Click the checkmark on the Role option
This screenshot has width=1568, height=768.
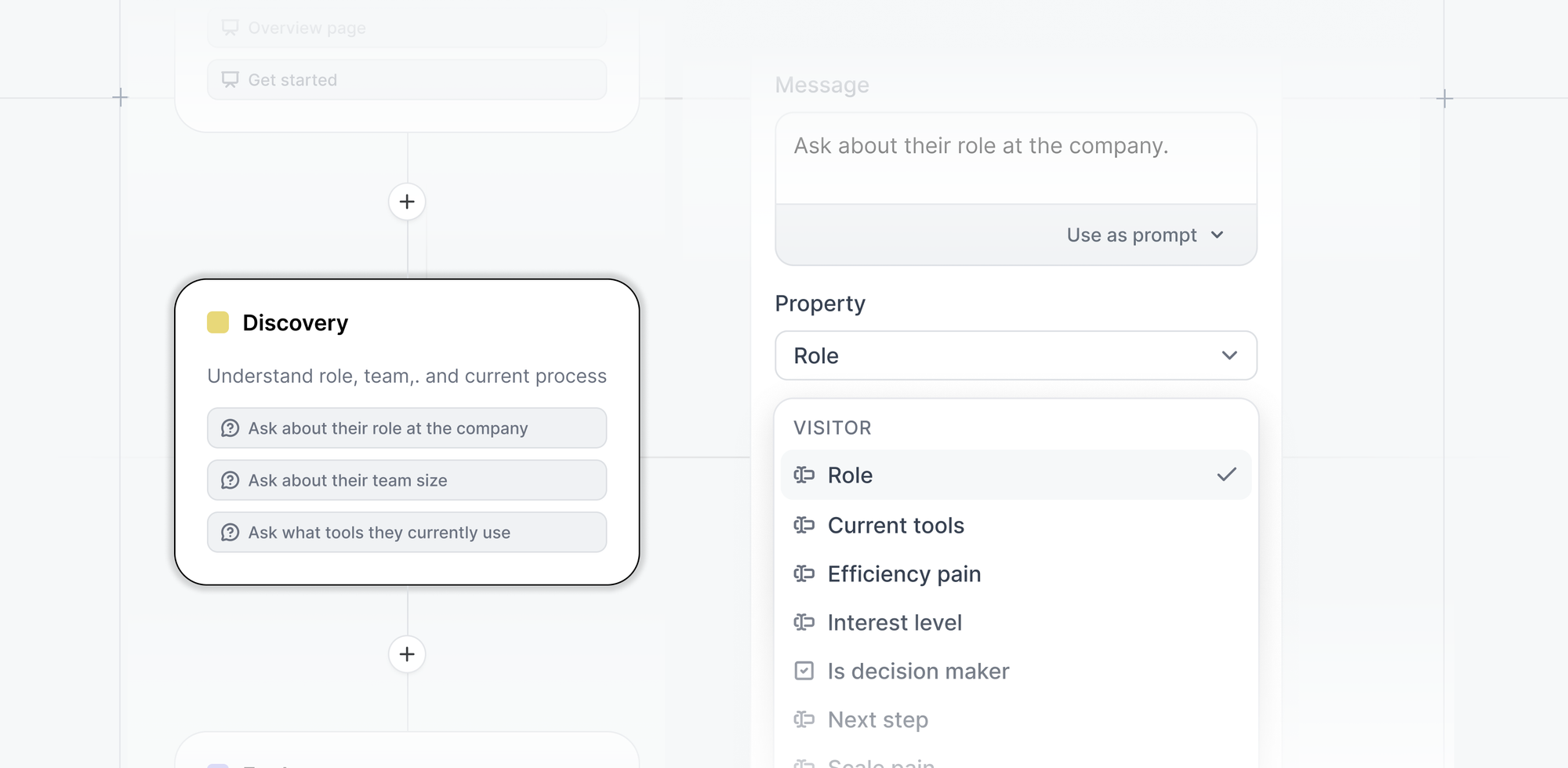click(1226, 475)
